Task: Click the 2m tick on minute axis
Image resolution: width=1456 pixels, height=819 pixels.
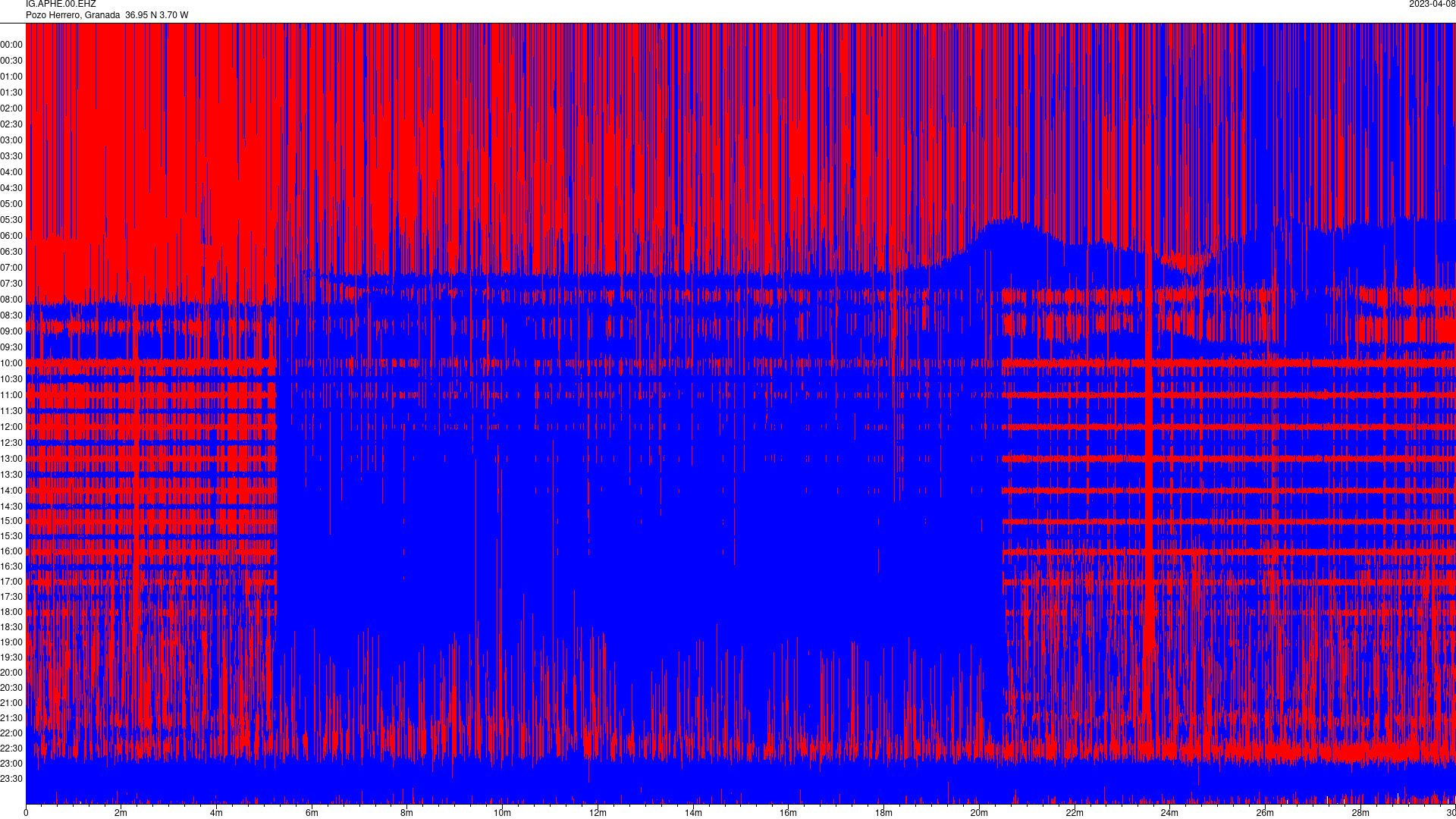Action: coord(121,813)
